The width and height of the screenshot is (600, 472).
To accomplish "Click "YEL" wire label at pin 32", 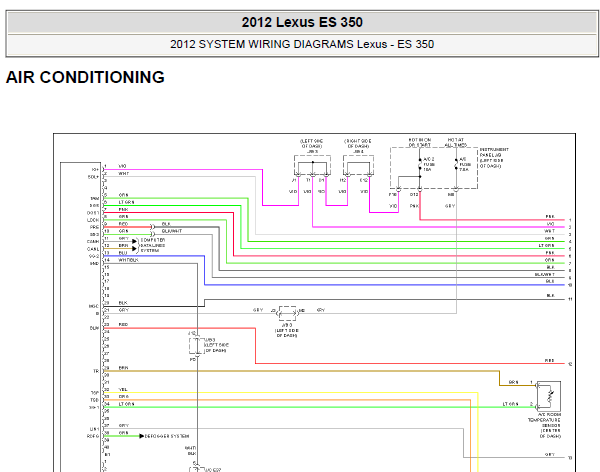I will click(x=123, y=390).
